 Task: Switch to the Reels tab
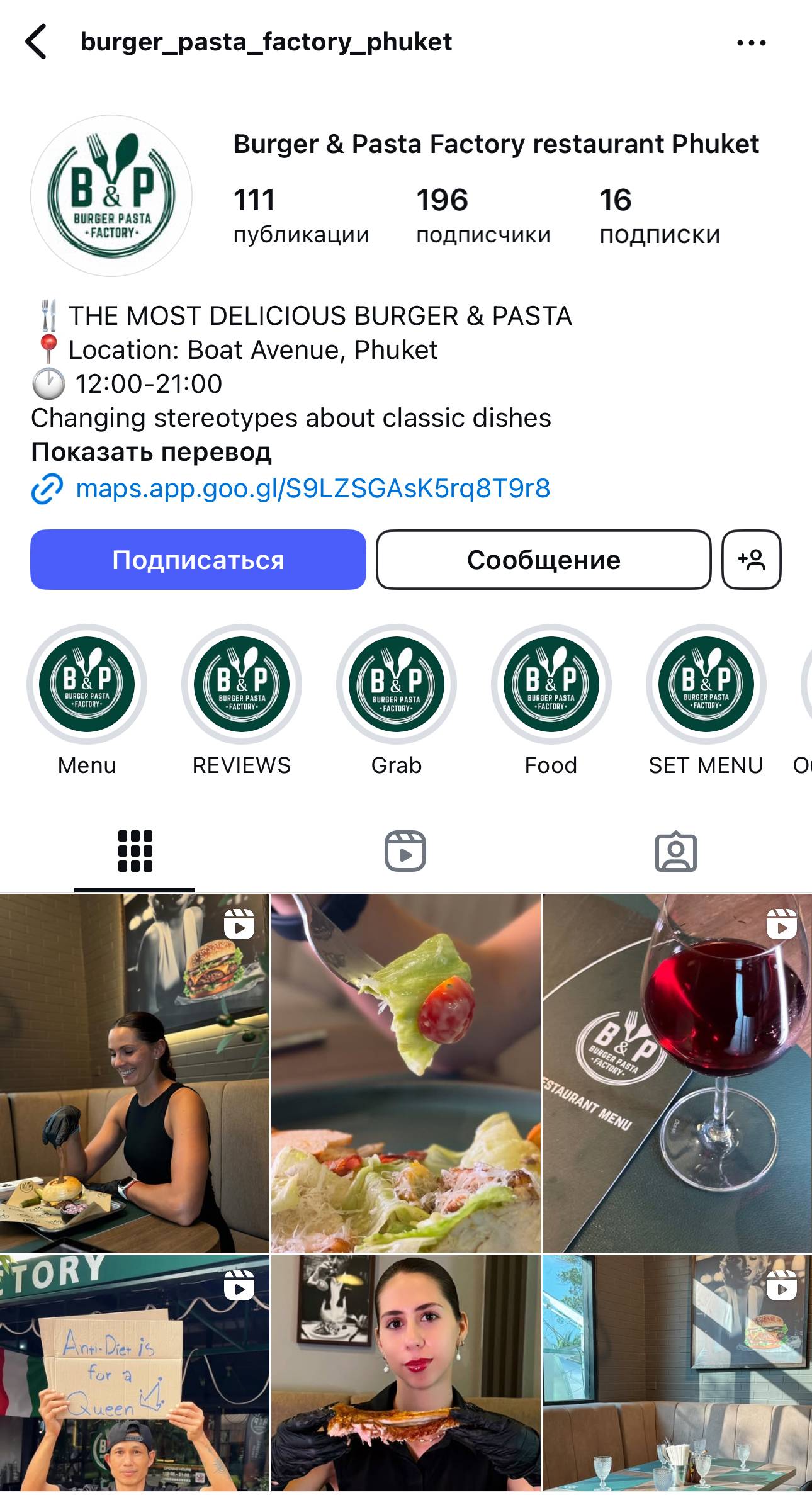coord(405,852)
